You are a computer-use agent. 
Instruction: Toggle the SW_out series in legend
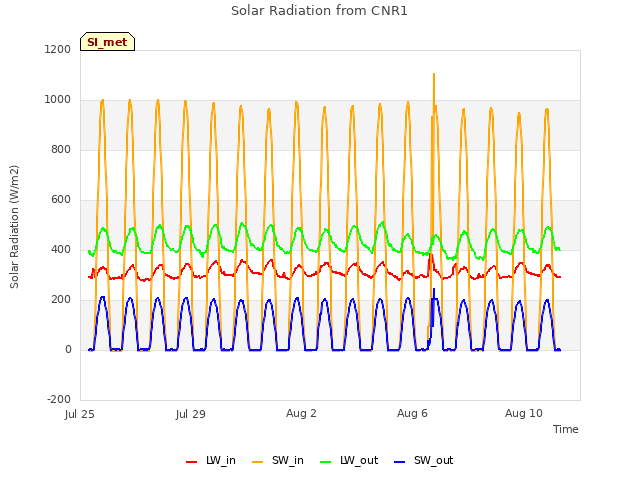423,460
